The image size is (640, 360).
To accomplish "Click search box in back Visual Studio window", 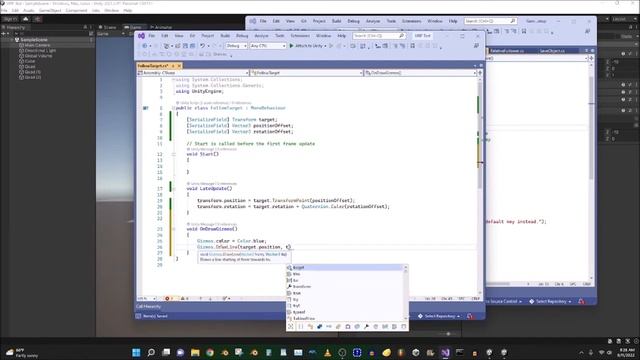I will coord(490,21).
